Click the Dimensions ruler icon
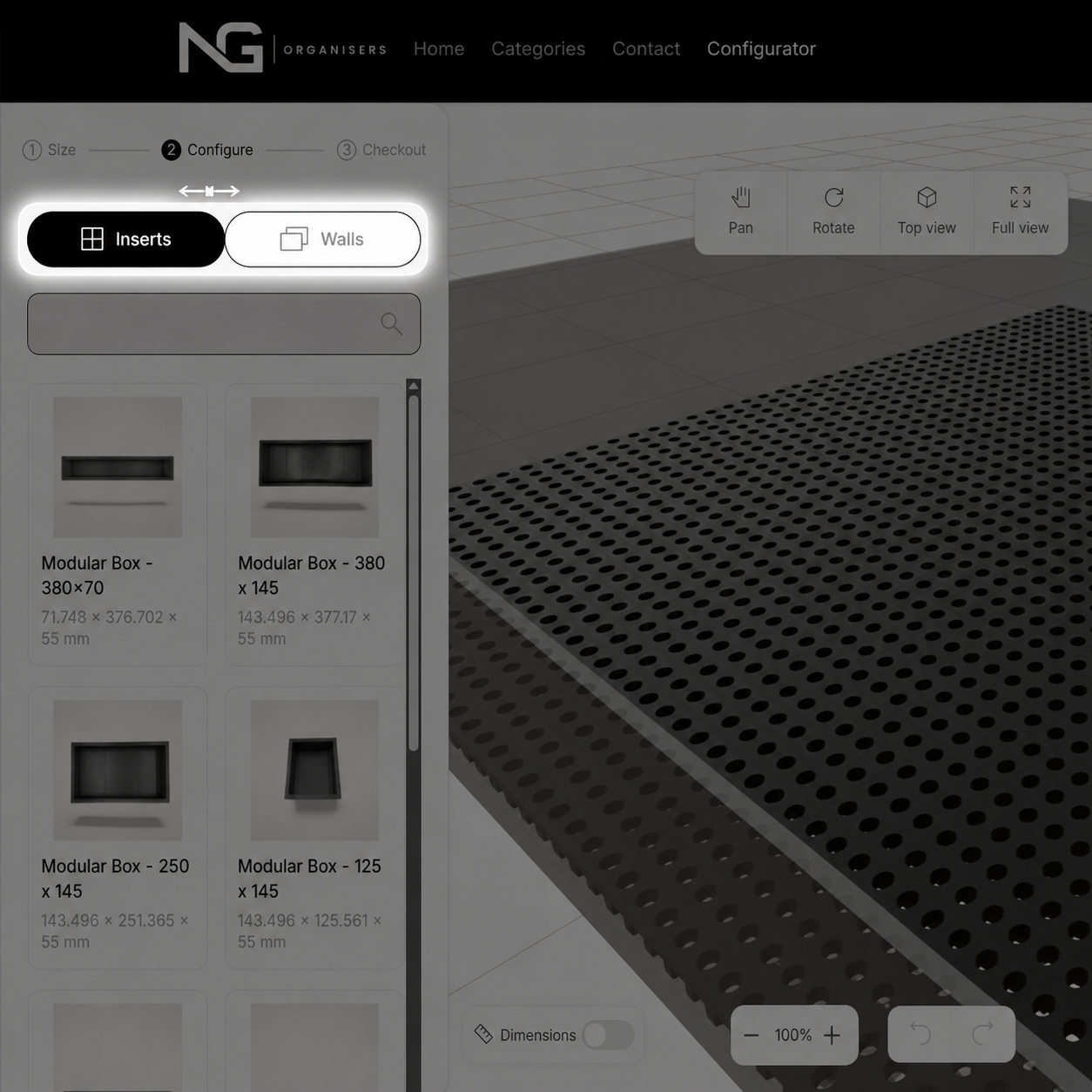This screenshot has height=1092, width=1092. pos(483,1034)
